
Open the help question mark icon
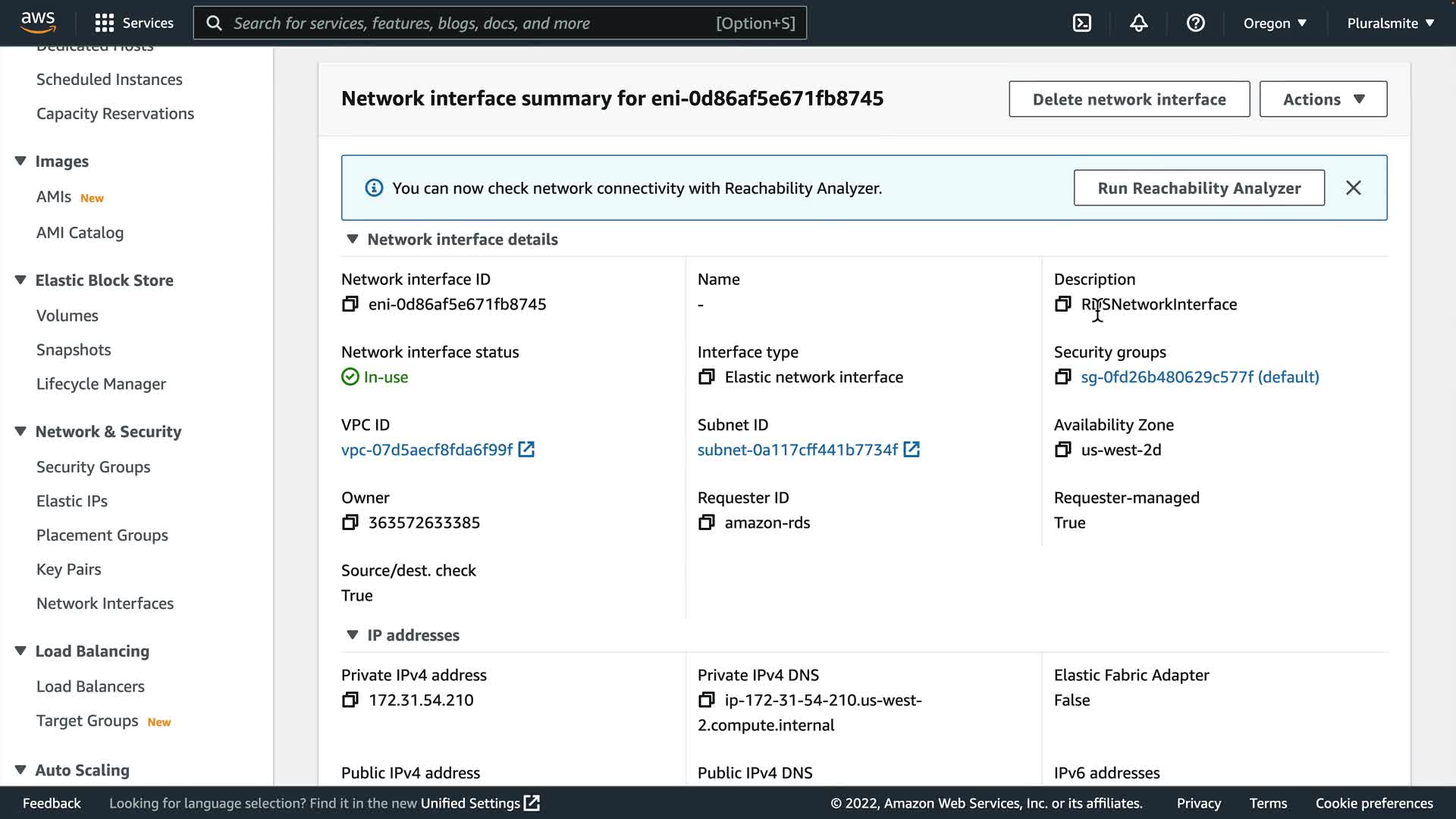1195,23
